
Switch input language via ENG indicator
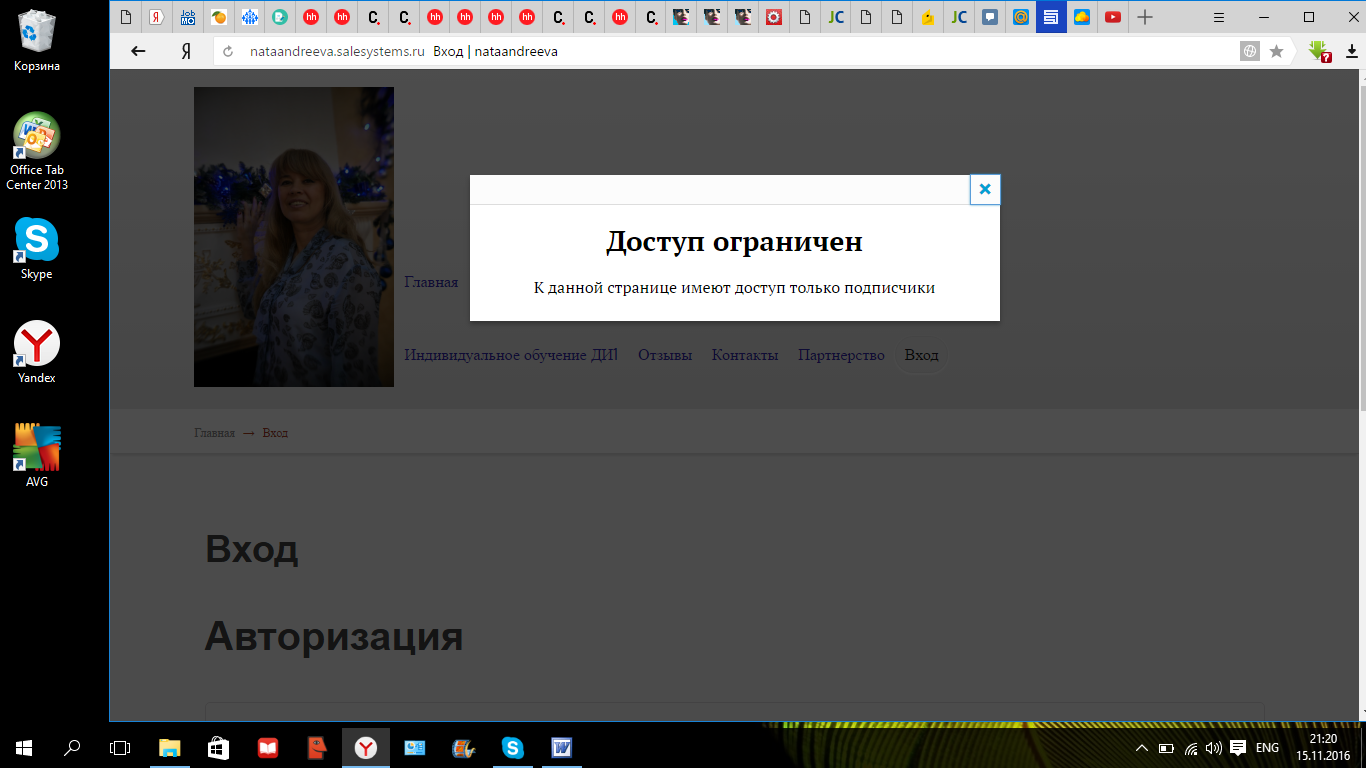click(x=1267, y=748)
